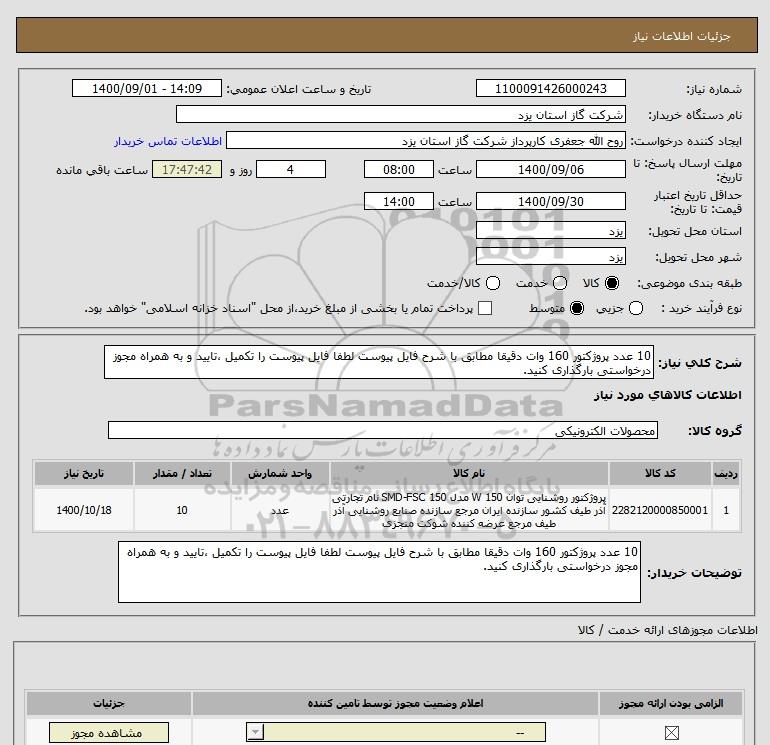This screenshot has height=745, width=770.
Task: Select the کالا radio button
Action: (612, 283)
